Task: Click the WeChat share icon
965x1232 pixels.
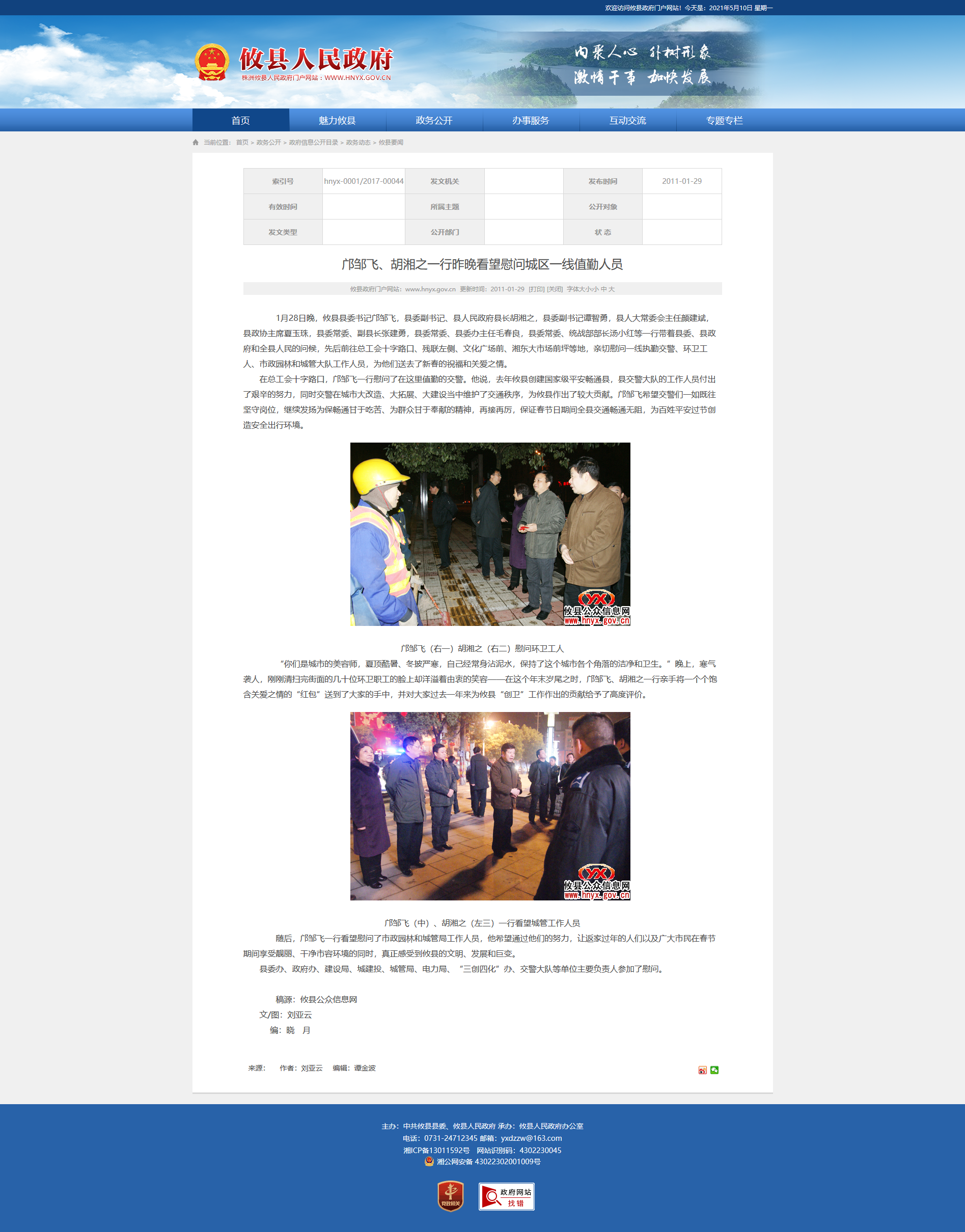Action: pyautogui.click(x=714, y=1070)
